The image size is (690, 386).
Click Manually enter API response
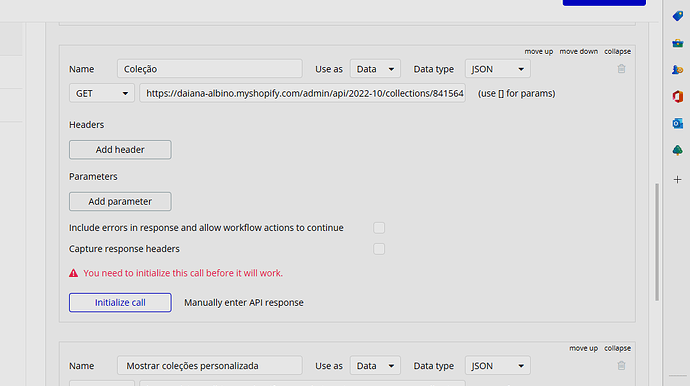click(x=244, y=302)
